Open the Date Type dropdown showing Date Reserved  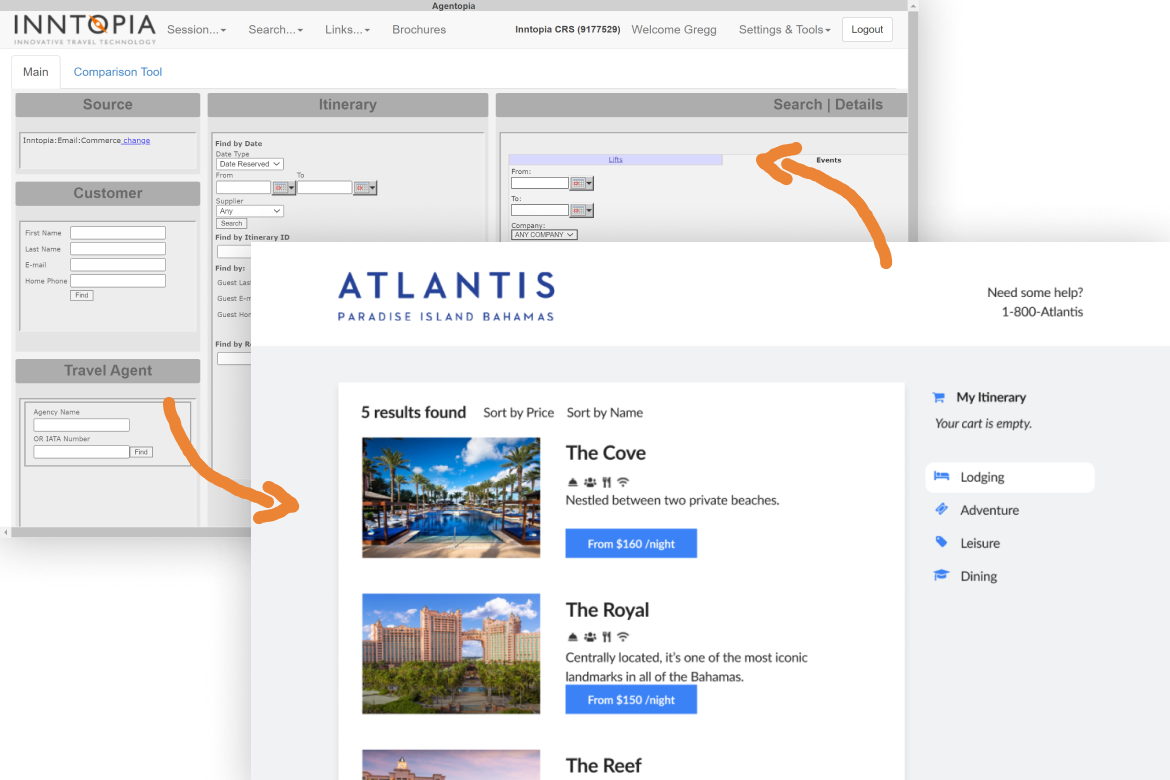250,163
